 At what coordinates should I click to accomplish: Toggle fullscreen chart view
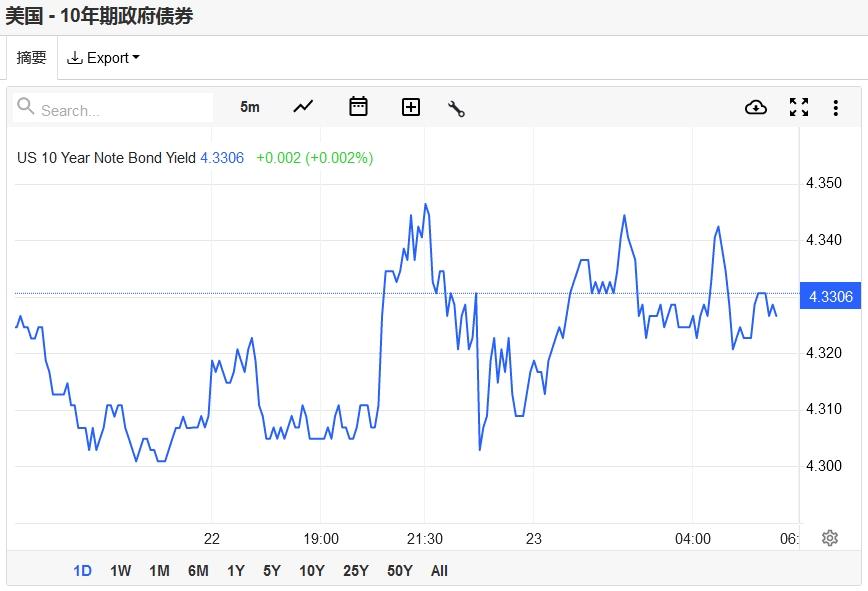pos(799,107)
